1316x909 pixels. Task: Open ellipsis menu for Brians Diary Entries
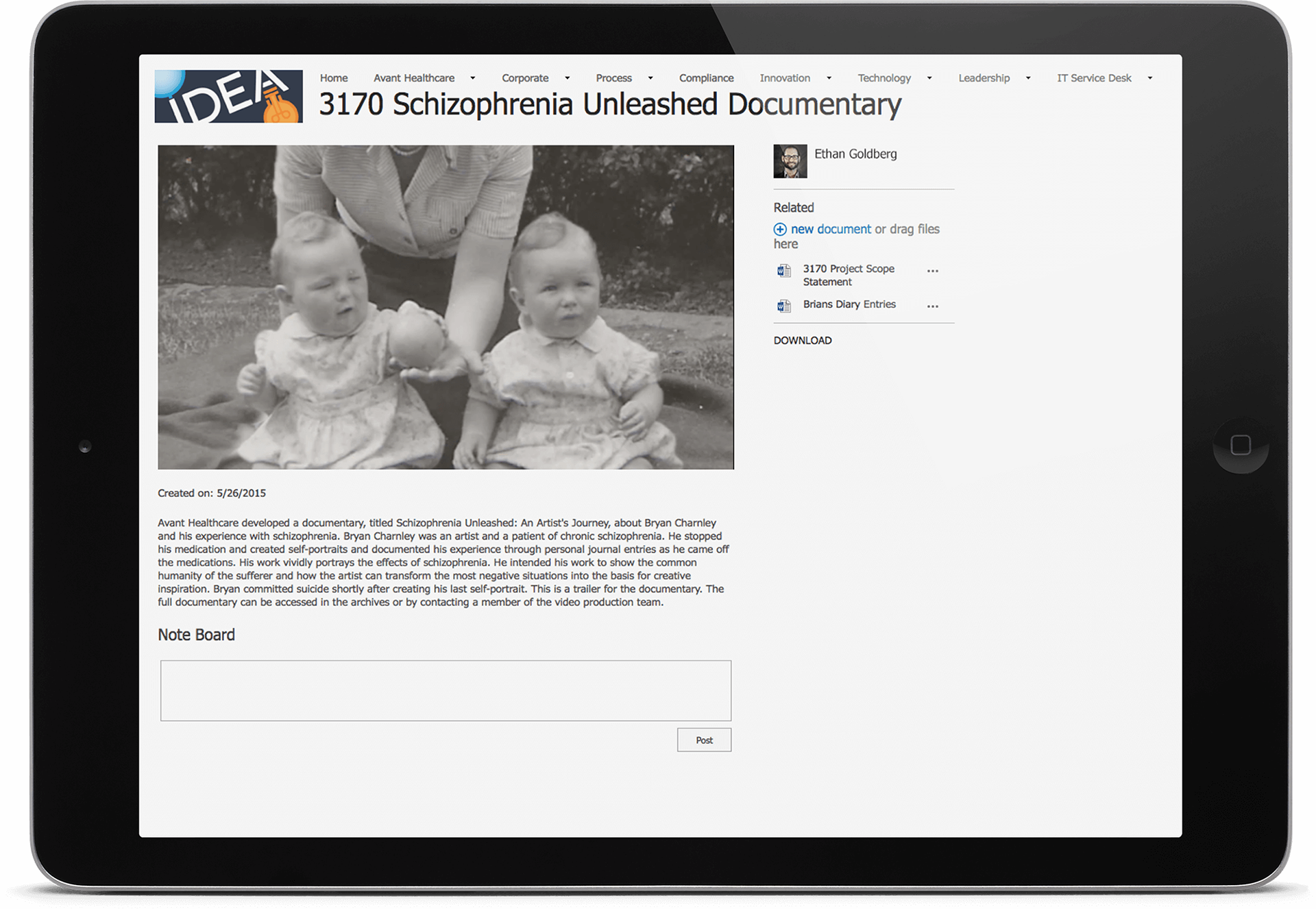[x=933, y=306]
